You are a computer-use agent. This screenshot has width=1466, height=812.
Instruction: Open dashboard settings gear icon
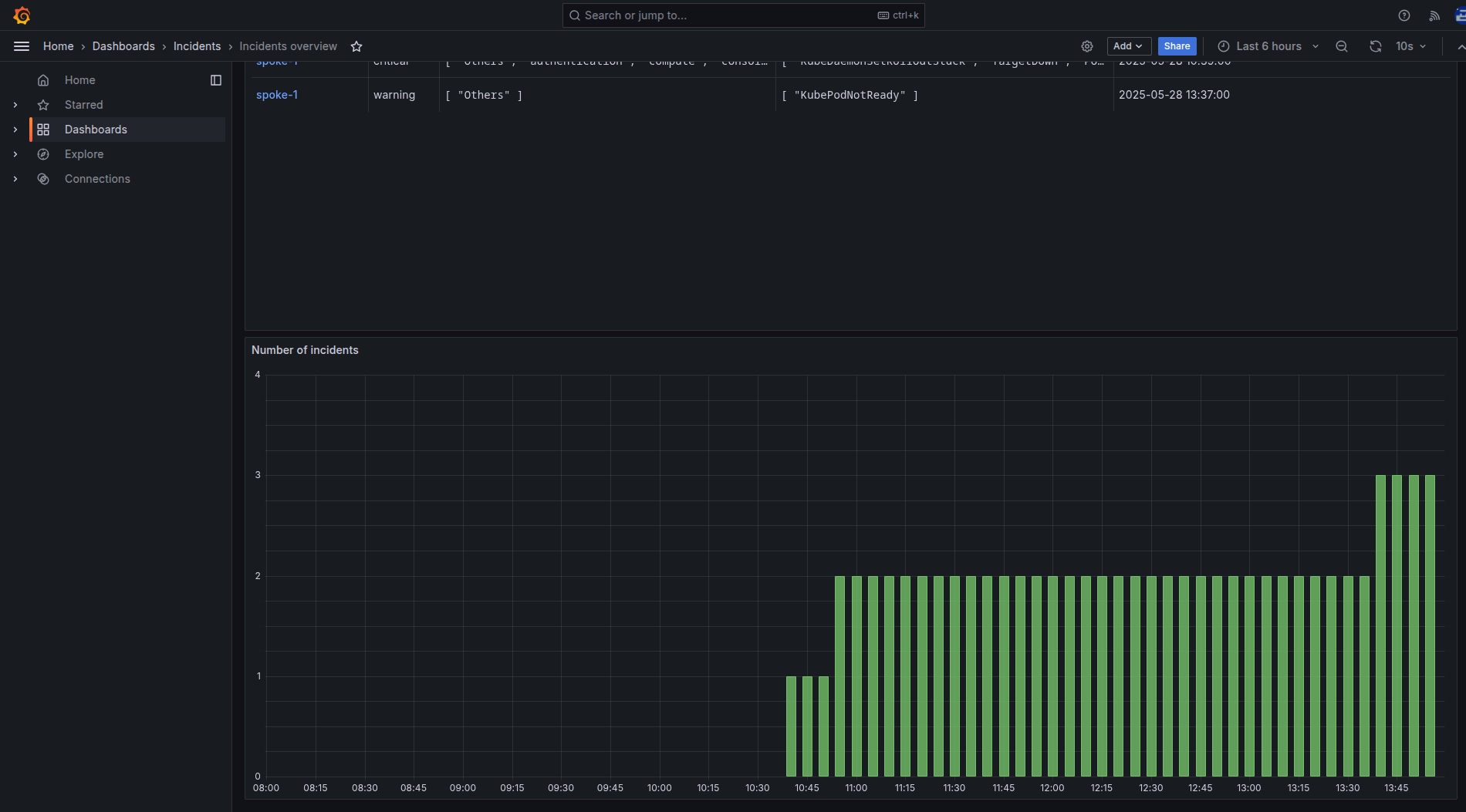click(1087, 46)
